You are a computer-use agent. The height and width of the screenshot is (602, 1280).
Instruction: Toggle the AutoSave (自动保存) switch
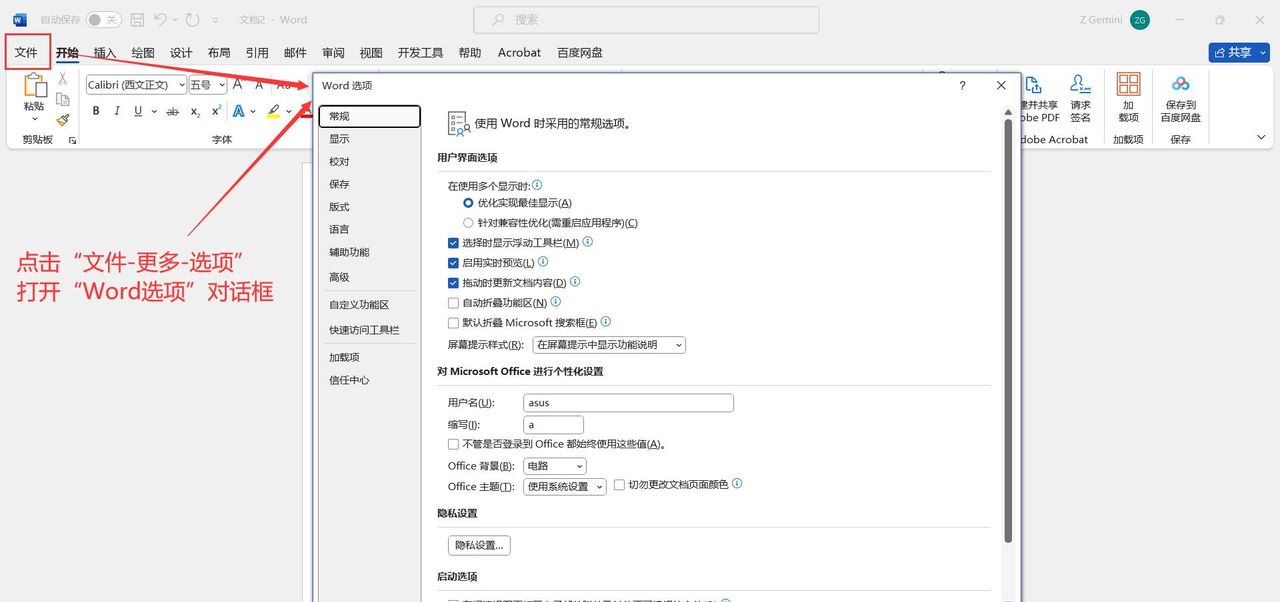point(103,19)
